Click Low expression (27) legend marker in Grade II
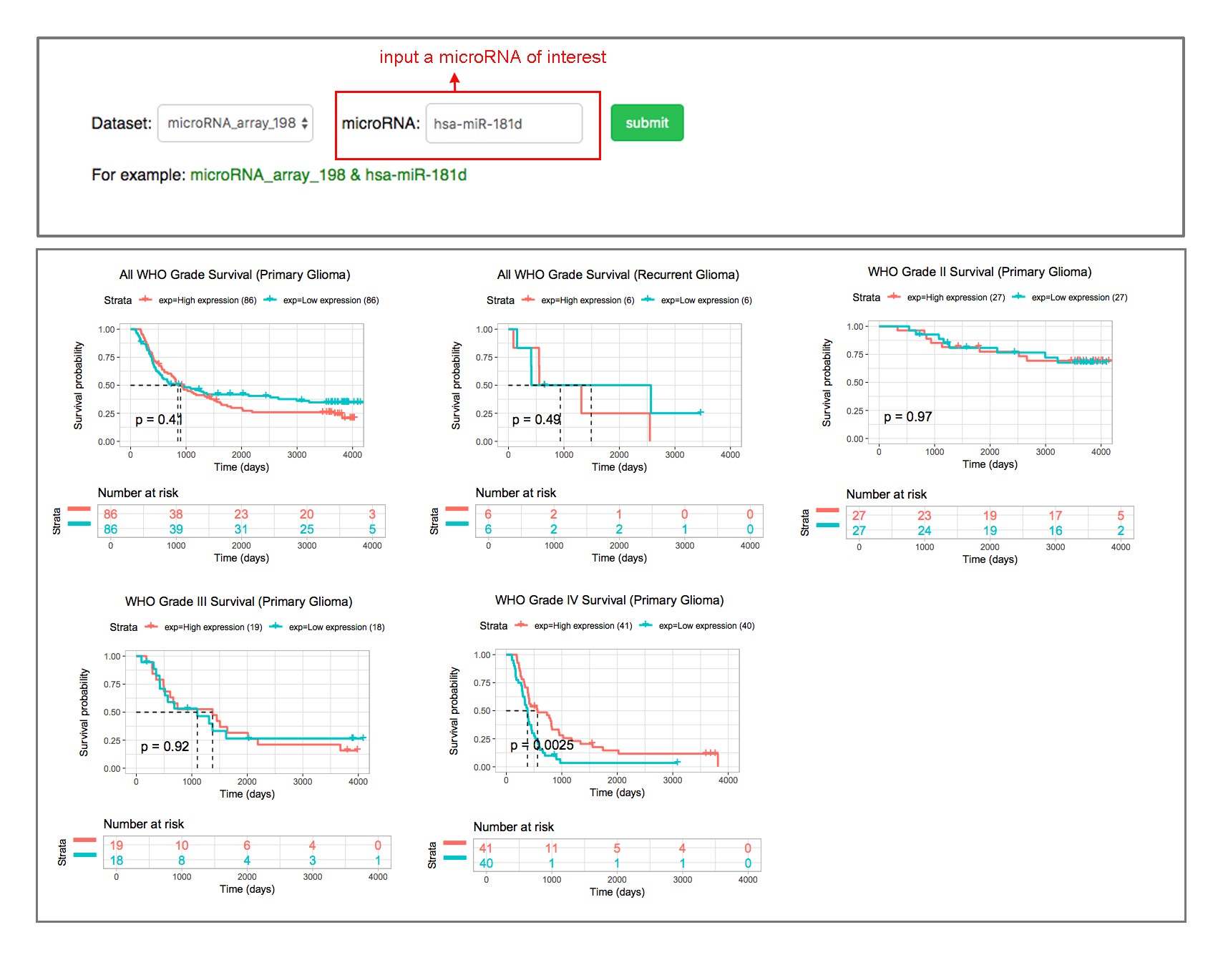 1019,297
